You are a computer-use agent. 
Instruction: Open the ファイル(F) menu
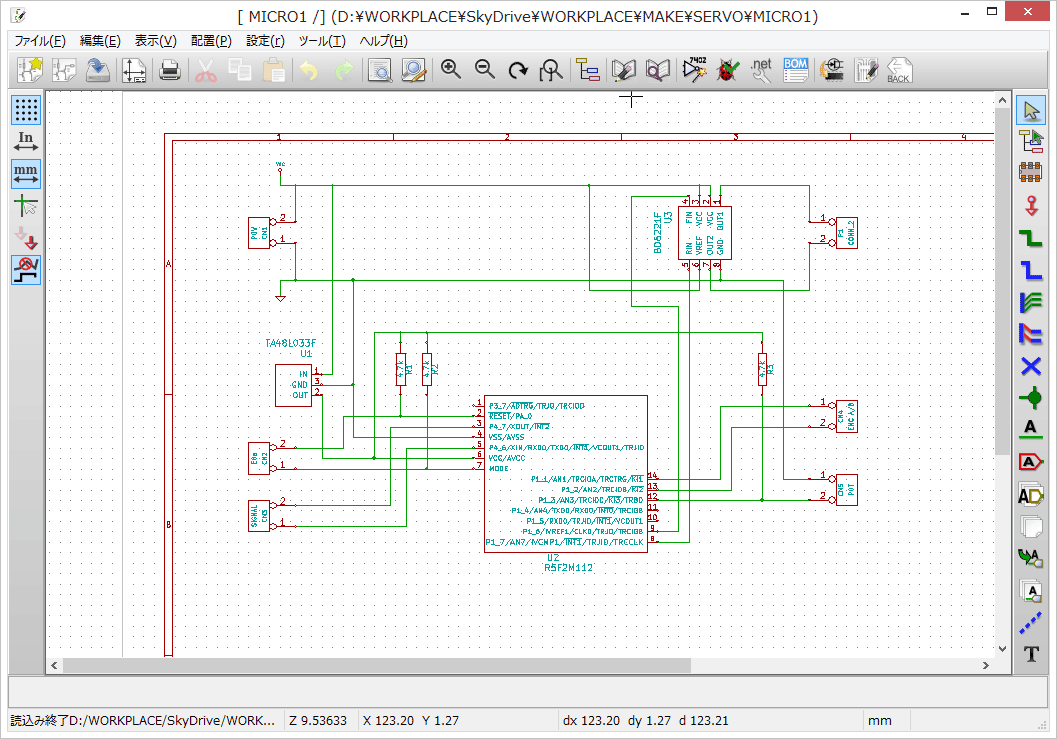(x=40, y=41)
